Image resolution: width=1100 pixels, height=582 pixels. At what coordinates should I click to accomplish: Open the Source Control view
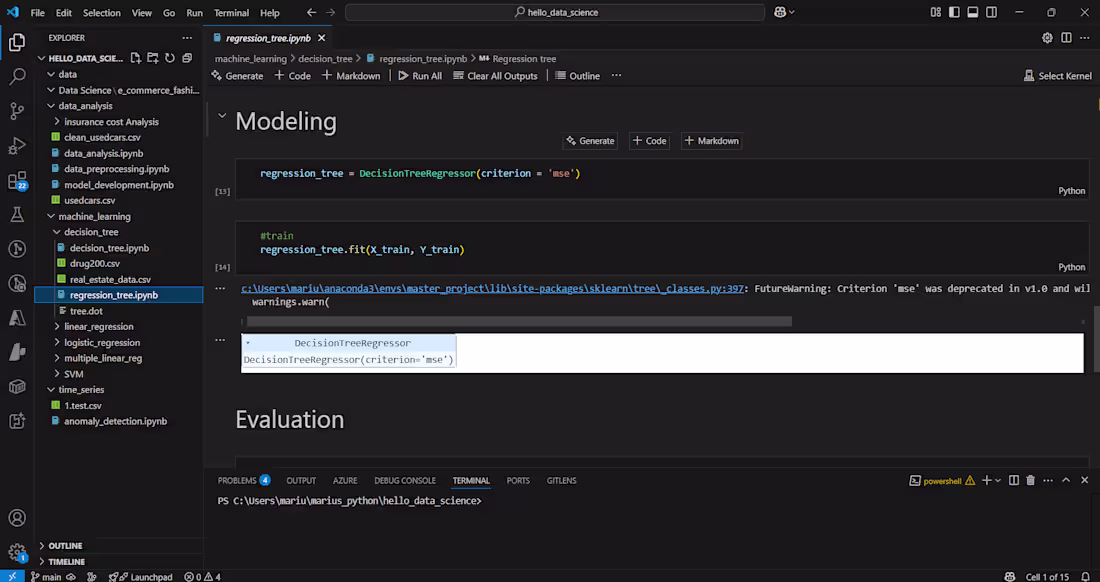coord(17,111)
